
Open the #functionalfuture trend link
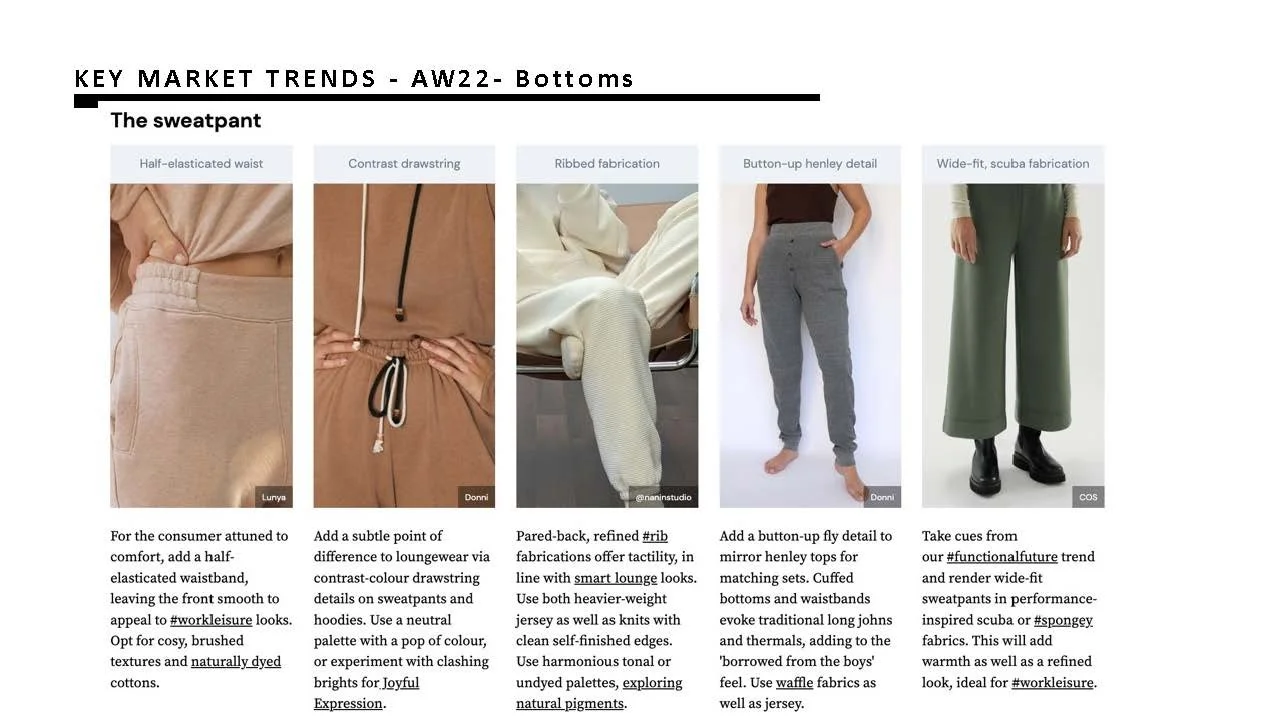pyautogui.click(x=1002, y=557)
